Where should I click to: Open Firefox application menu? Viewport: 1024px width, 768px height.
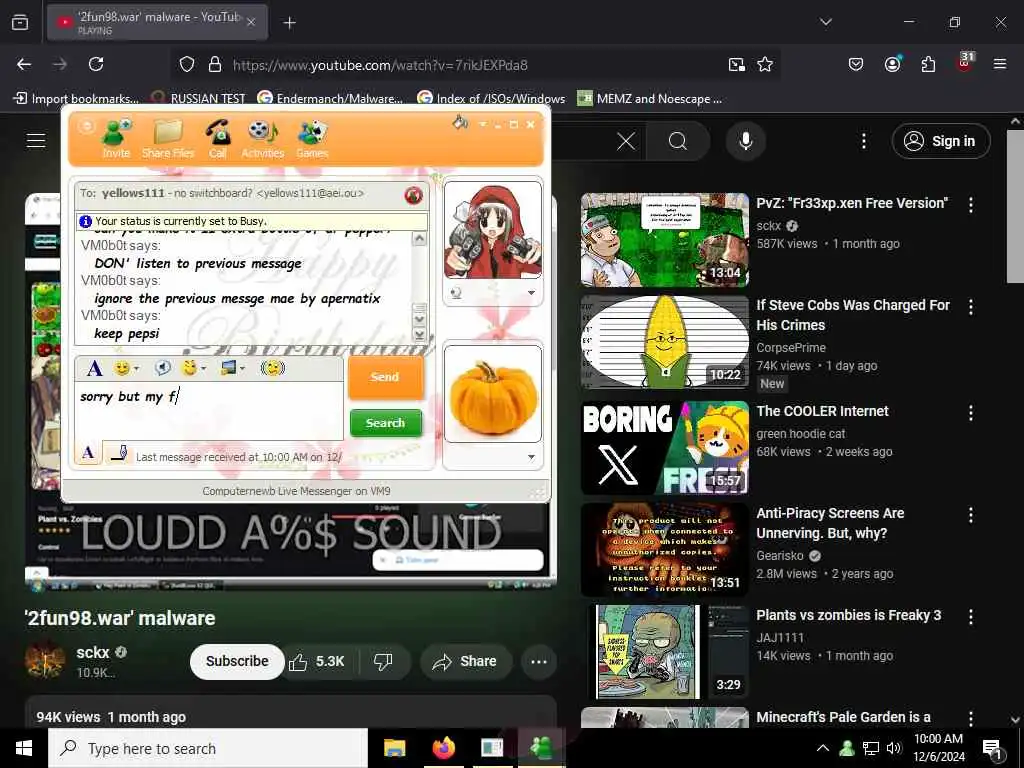coord(999,64)
